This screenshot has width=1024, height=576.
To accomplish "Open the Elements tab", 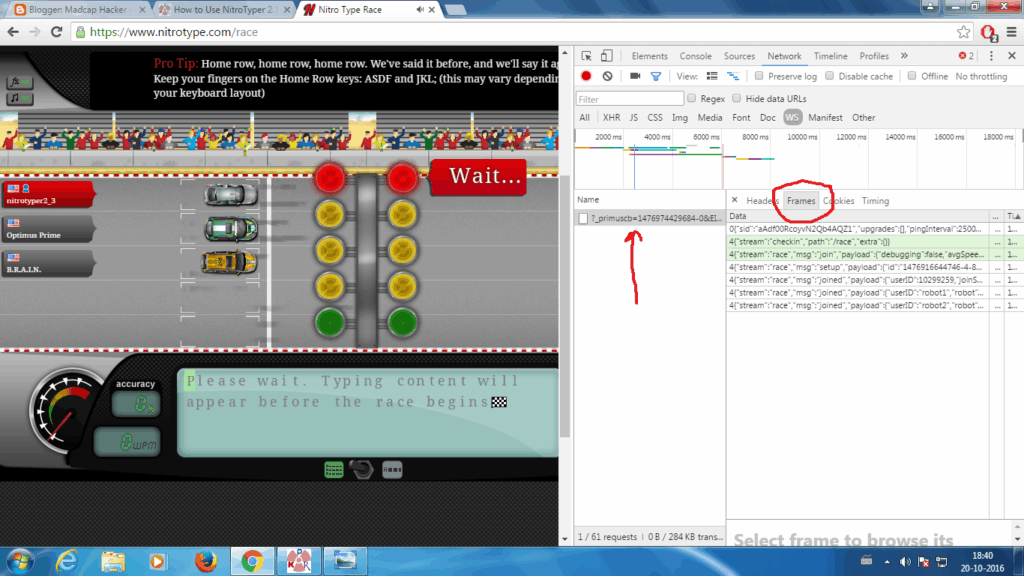I will [649, 56].
